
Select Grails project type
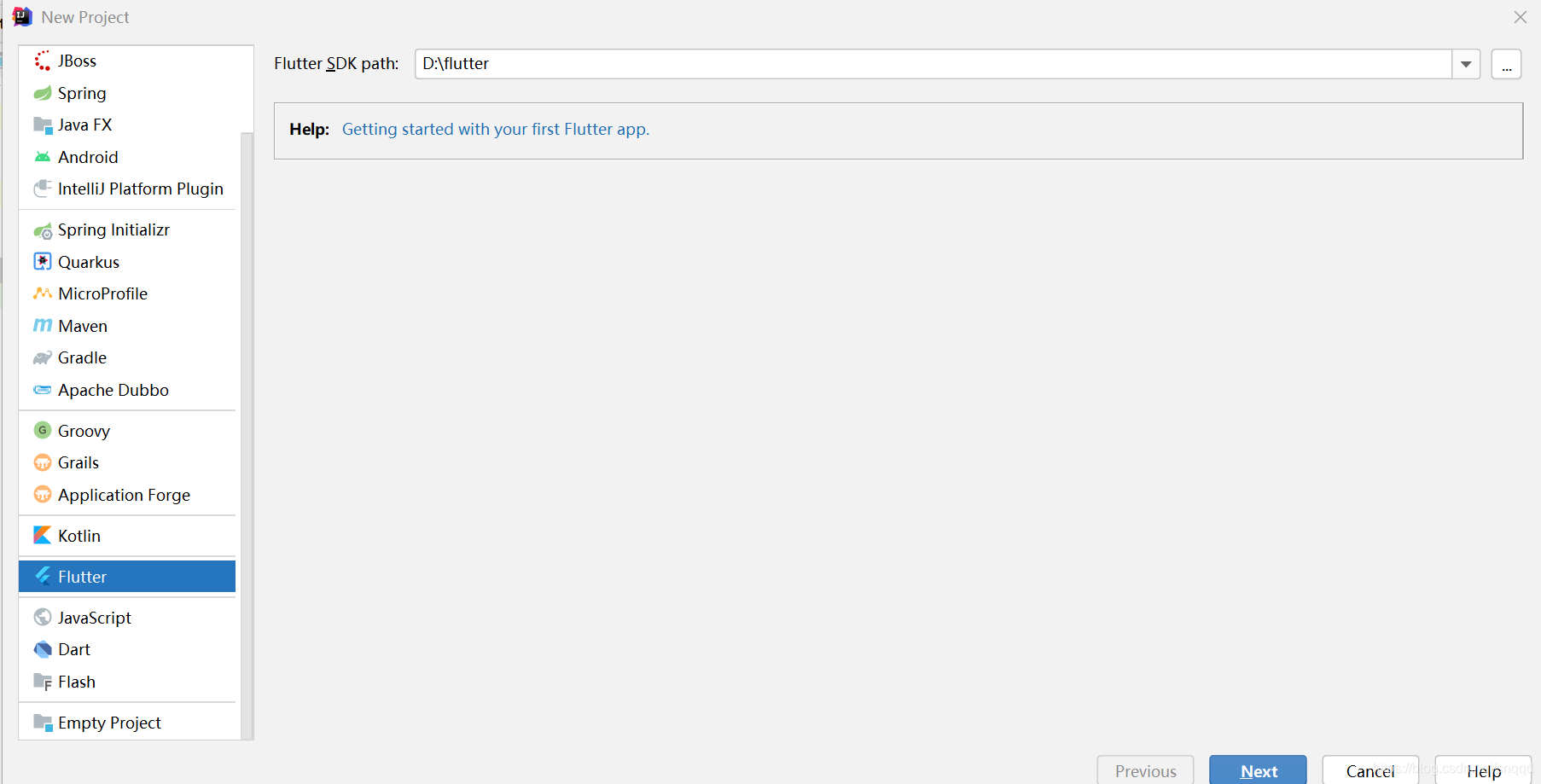127,462
